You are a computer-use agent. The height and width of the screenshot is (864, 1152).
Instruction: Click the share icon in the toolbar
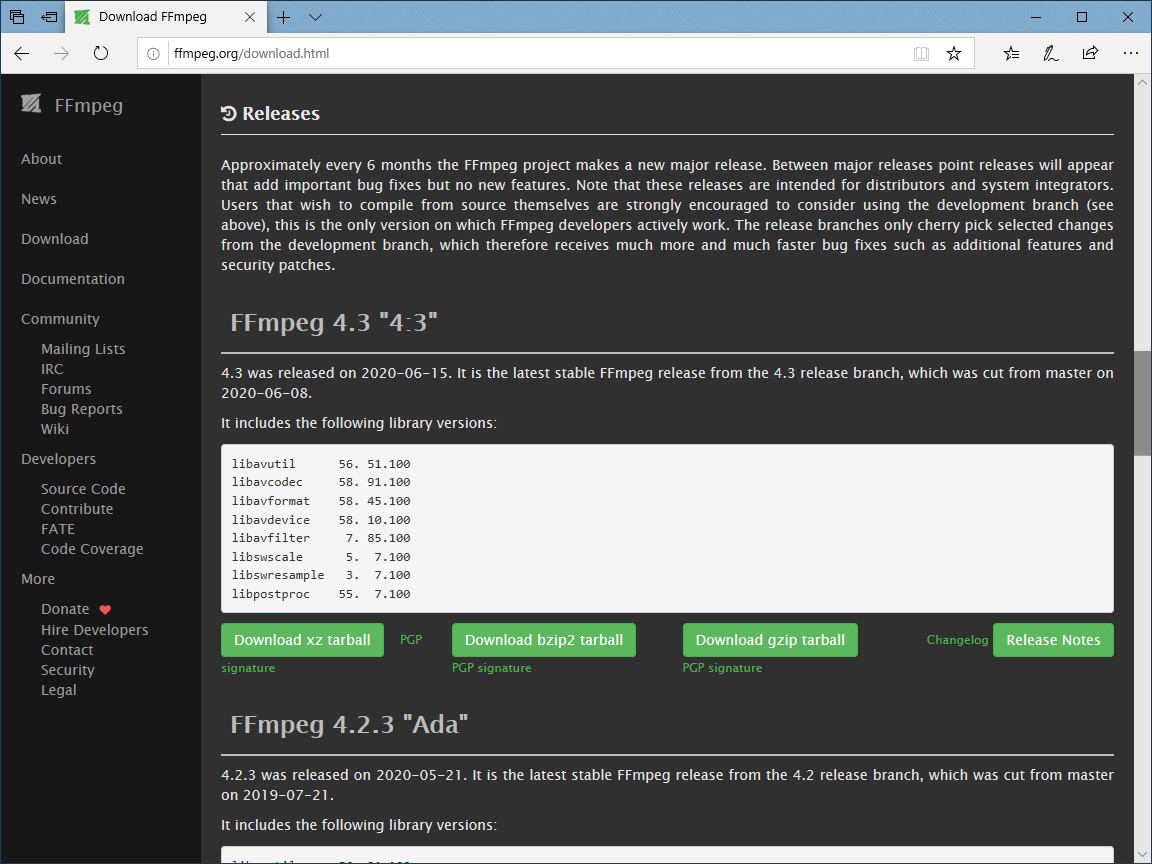point(1090,52)
